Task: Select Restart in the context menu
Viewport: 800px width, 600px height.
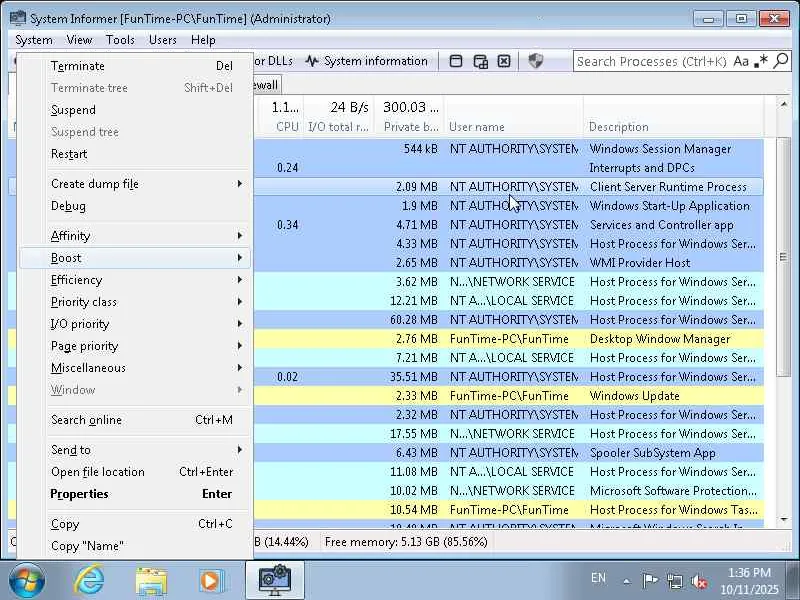Action: [x=135, y=154]
